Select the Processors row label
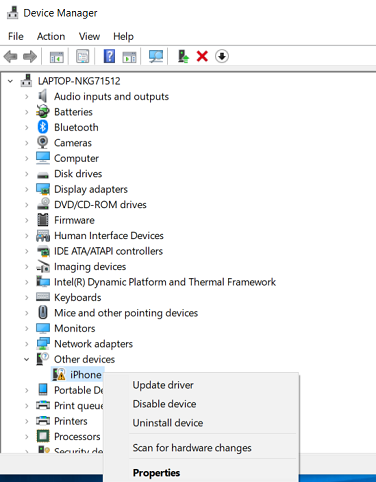Viewport: 376px width, 482px height. click(77, 436)
